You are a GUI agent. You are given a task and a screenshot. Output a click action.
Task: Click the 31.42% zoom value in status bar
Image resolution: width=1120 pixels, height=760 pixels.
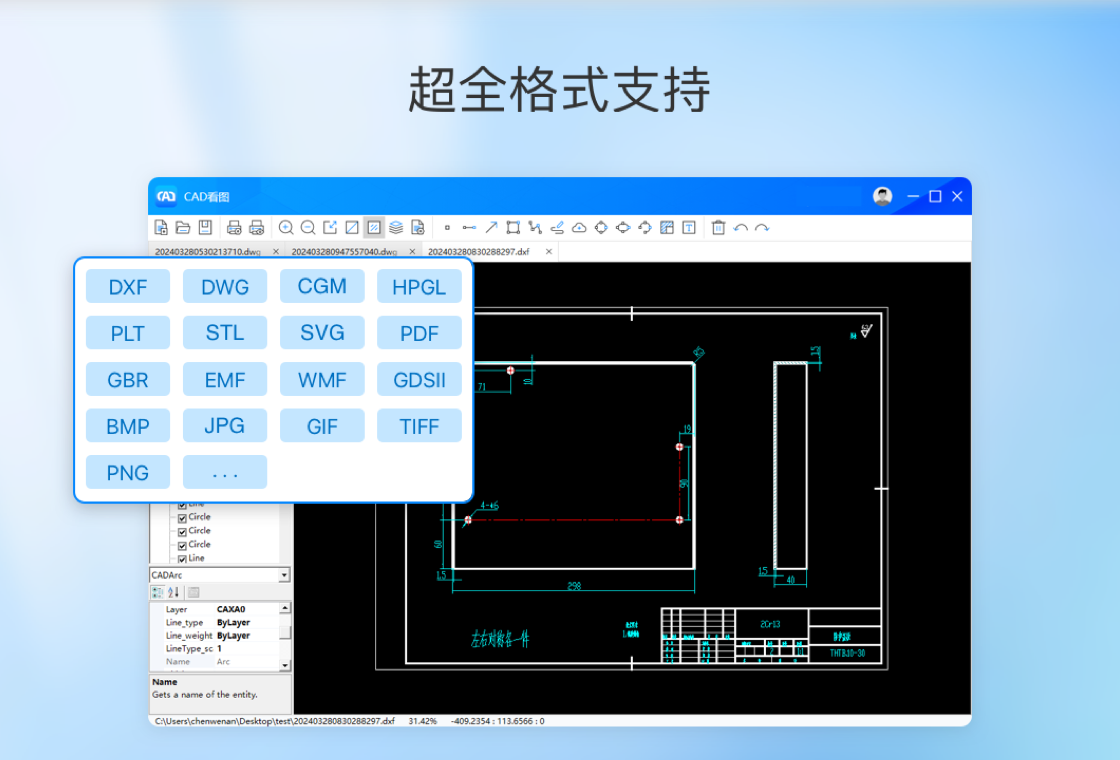422,721
